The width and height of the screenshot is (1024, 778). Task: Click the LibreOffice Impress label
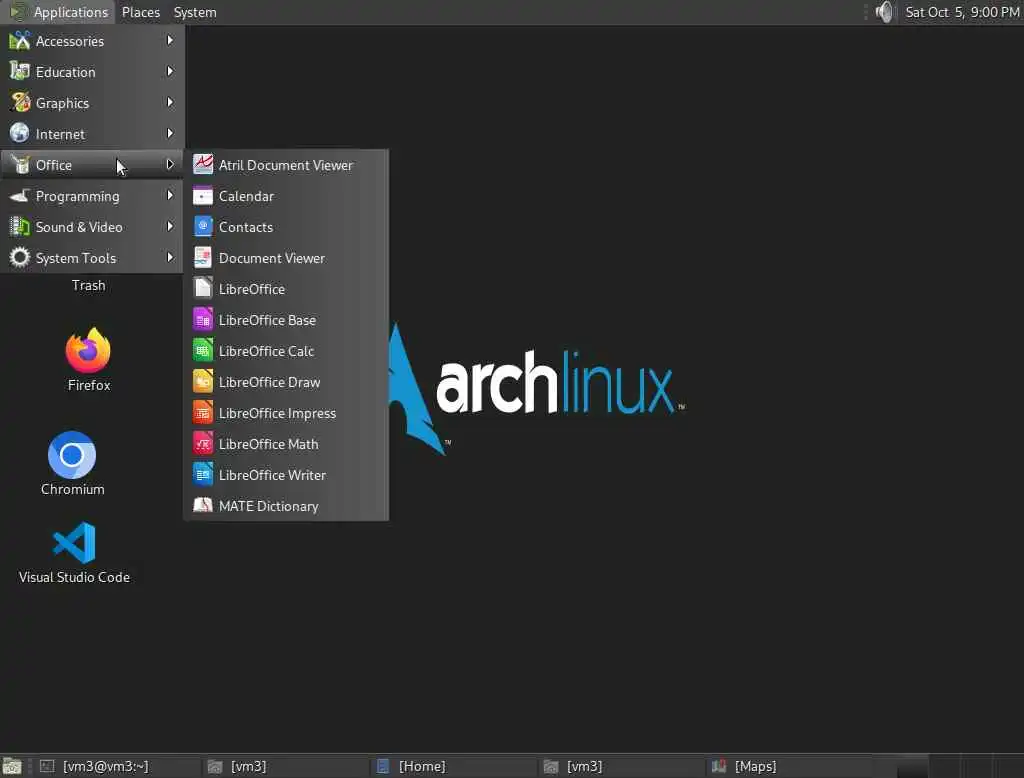pos(277,413)
